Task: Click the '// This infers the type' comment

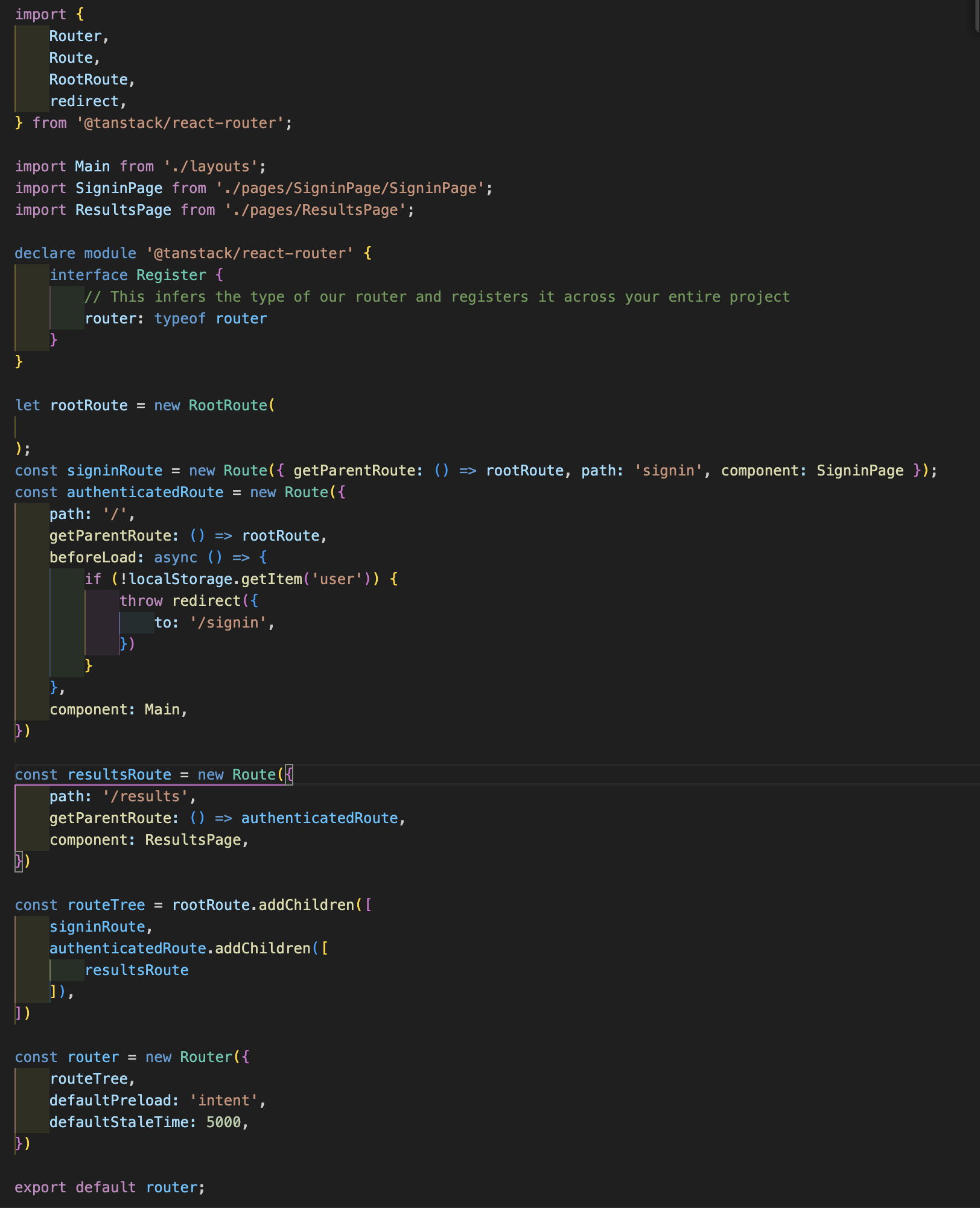Action: 437,297
